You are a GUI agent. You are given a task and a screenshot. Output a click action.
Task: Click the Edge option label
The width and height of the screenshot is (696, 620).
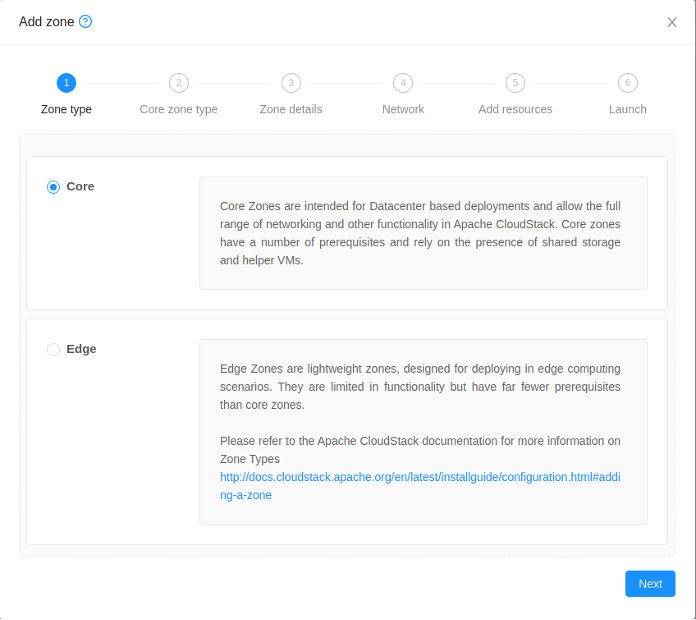click(81, 349)
